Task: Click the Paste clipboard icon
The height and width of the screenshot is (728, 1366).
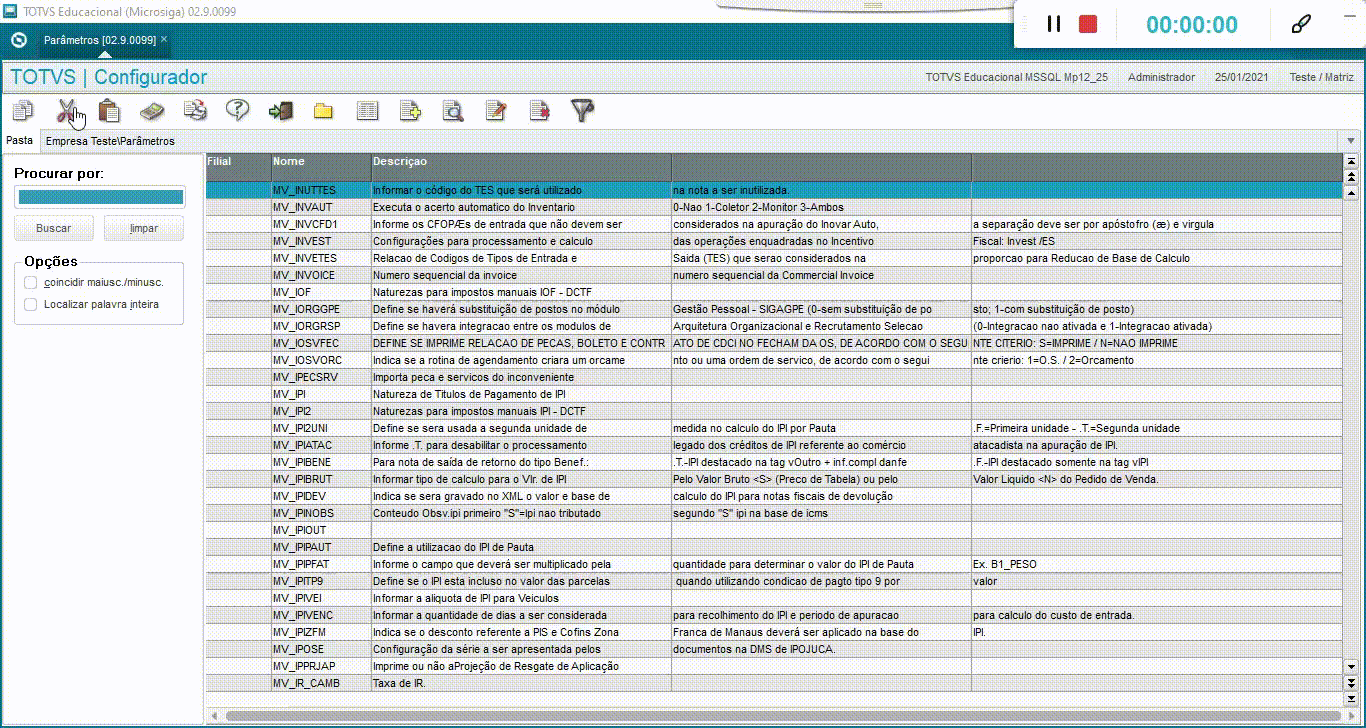Action: tap(109, 111)
